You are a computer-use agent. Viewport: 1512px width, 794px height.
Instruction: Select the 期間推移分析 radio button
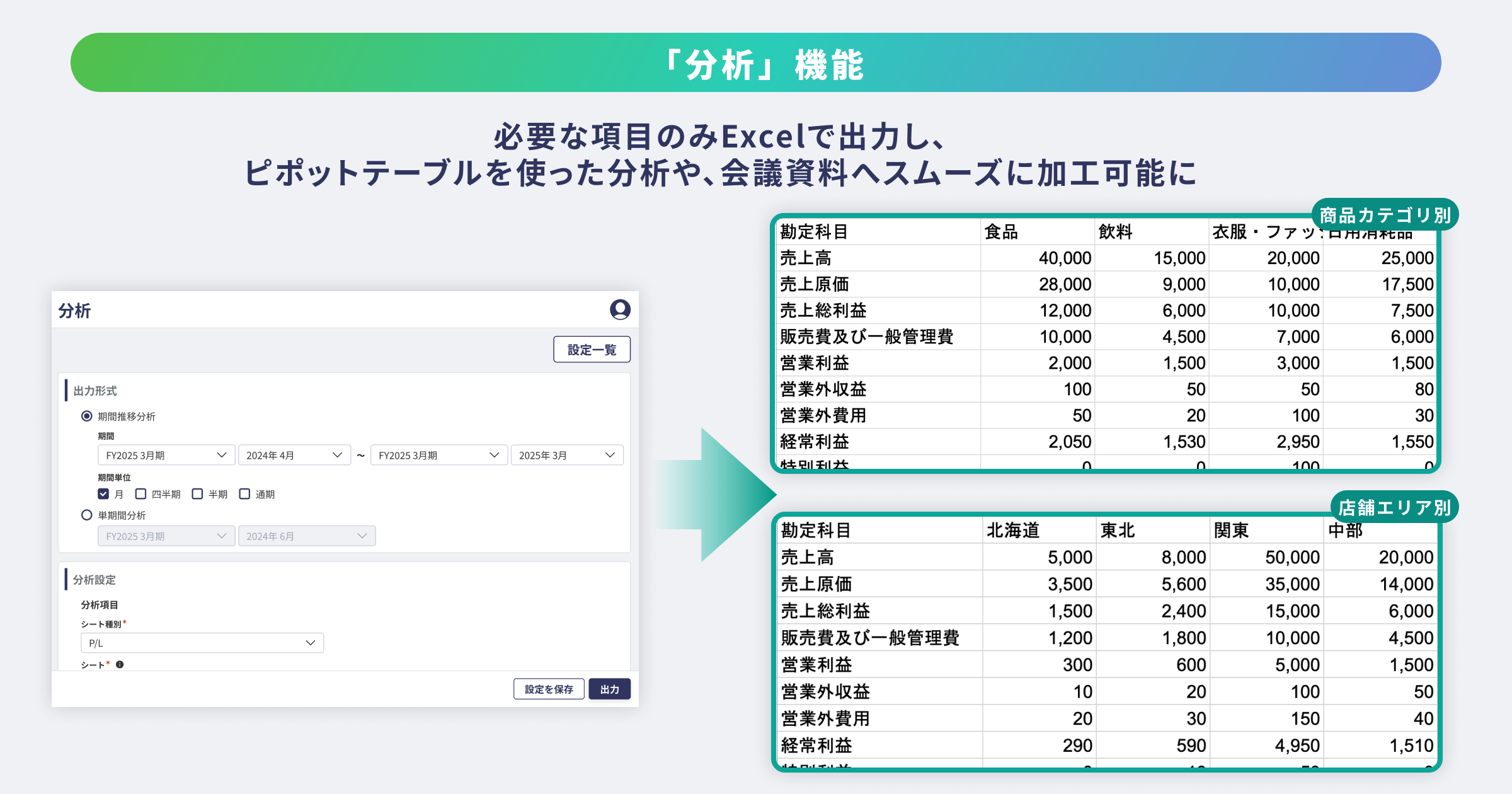tap(87, 416)
